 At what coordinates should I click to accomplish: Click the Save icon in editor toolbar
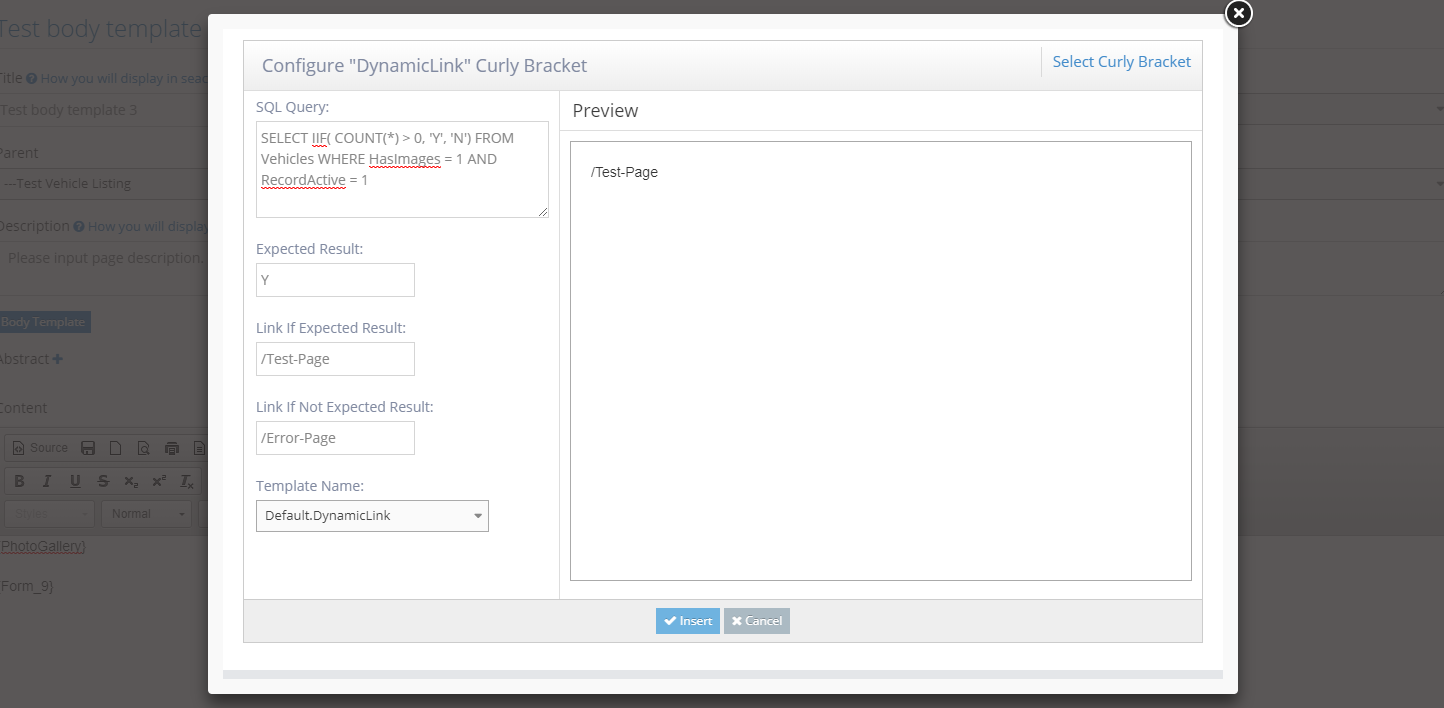tap(88, 448)
